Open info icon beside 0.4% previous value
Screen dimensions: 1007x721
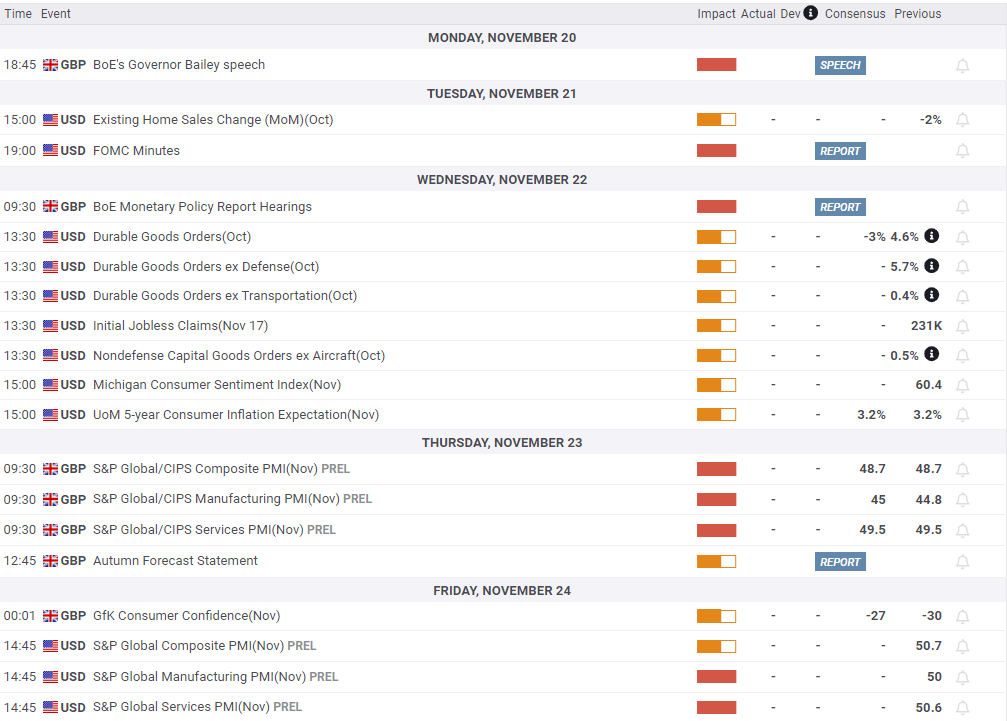pos(931,295)
